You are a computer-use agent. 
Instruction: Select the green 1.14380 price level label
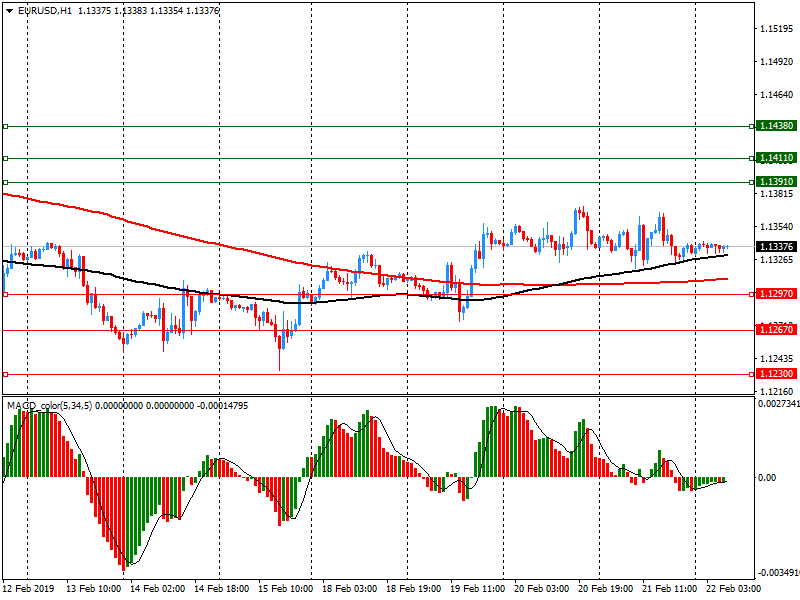click(x=776, y=126)
